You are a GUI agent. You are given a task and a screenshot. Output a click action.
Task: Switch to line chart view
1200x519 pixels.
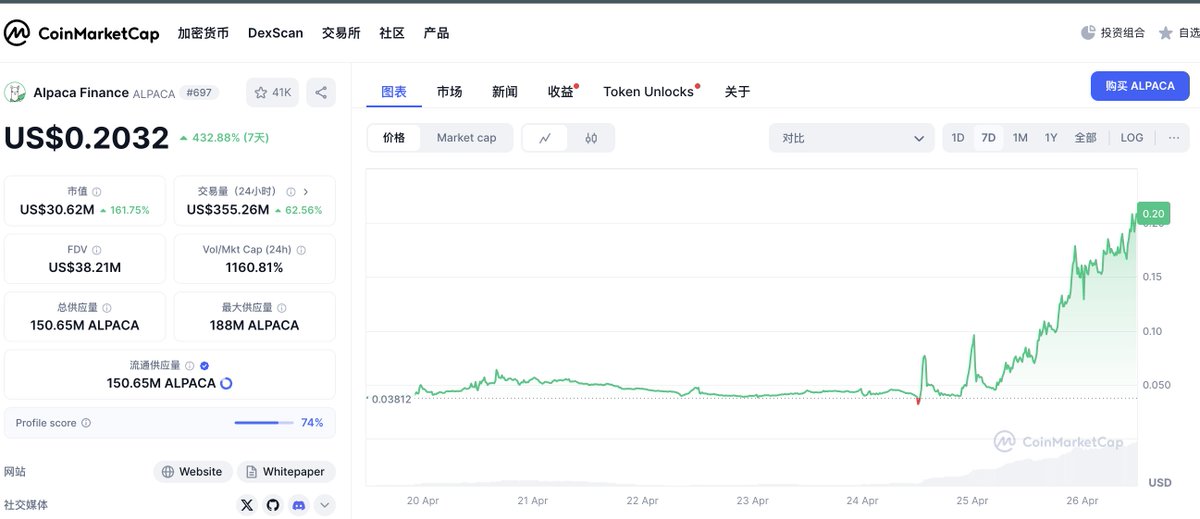click(545, 138)
